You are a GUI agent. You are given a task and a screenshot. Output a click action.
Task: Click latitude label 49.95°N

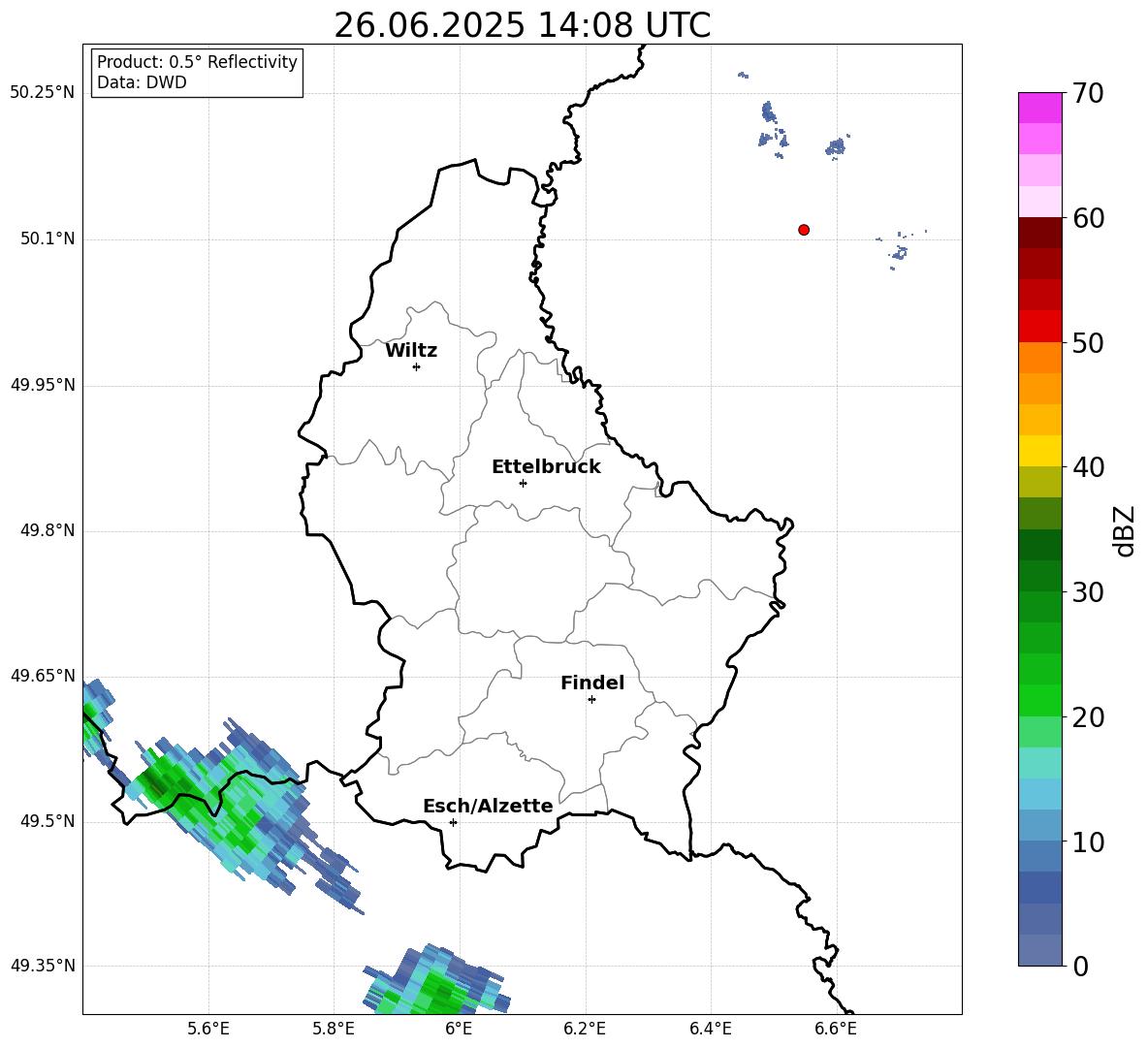(x=43, y=385)
